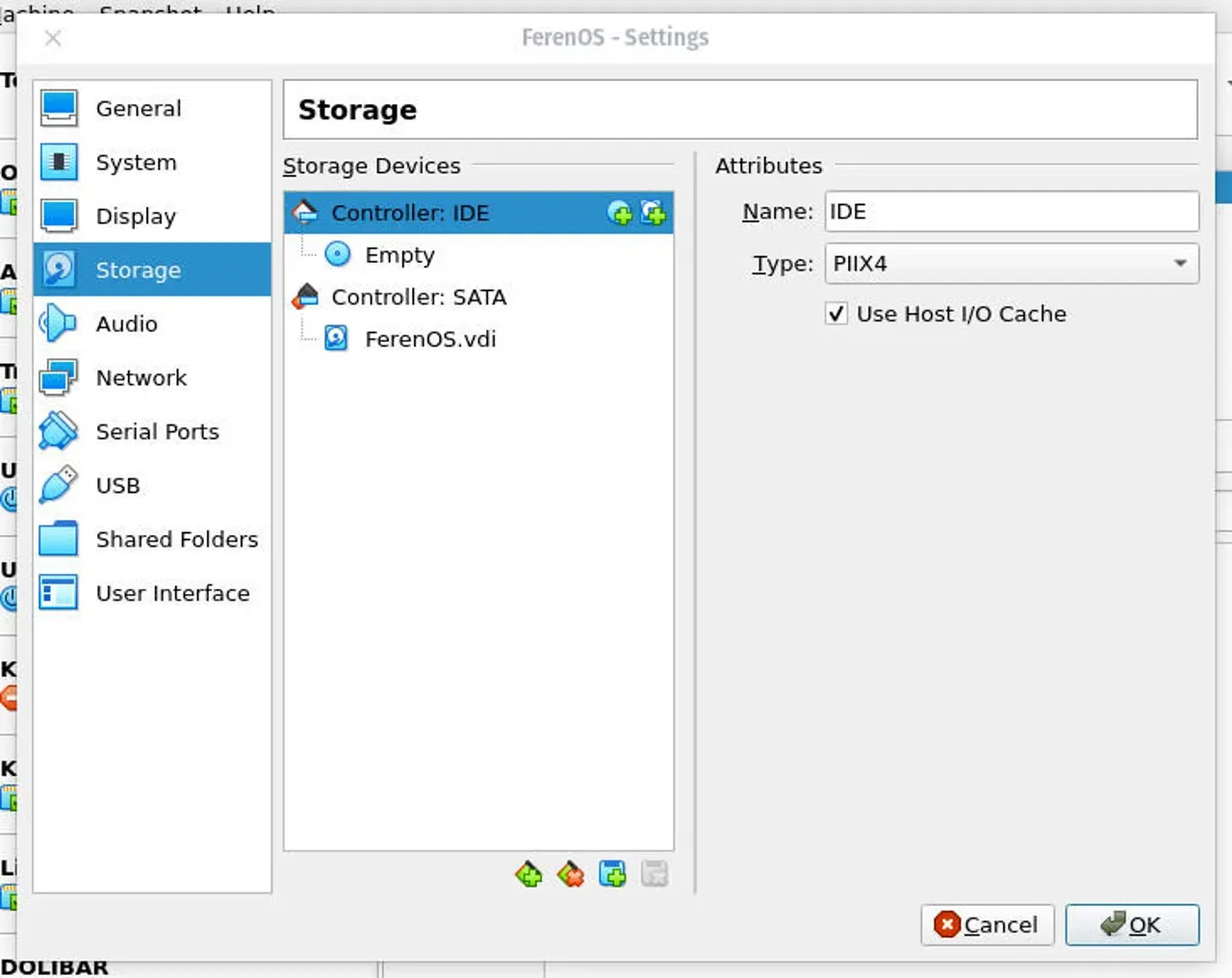Open the Audio settings section
The width and height of the screenshot is (1232, 978).
[x=152, y=323]
